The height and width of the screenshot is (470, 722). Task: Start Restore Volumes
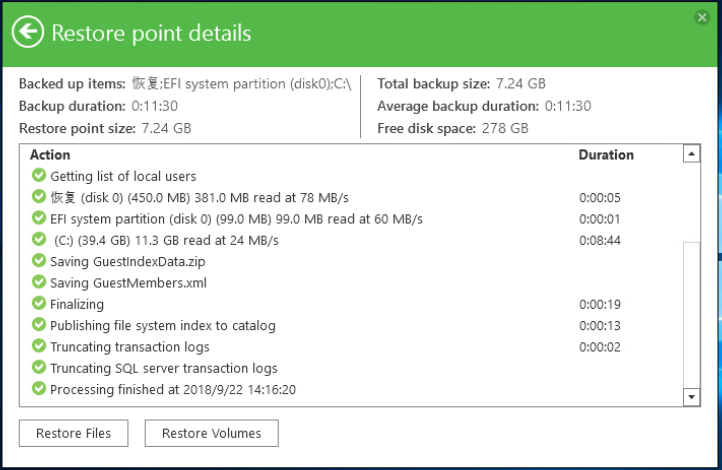tap(212, 433)
